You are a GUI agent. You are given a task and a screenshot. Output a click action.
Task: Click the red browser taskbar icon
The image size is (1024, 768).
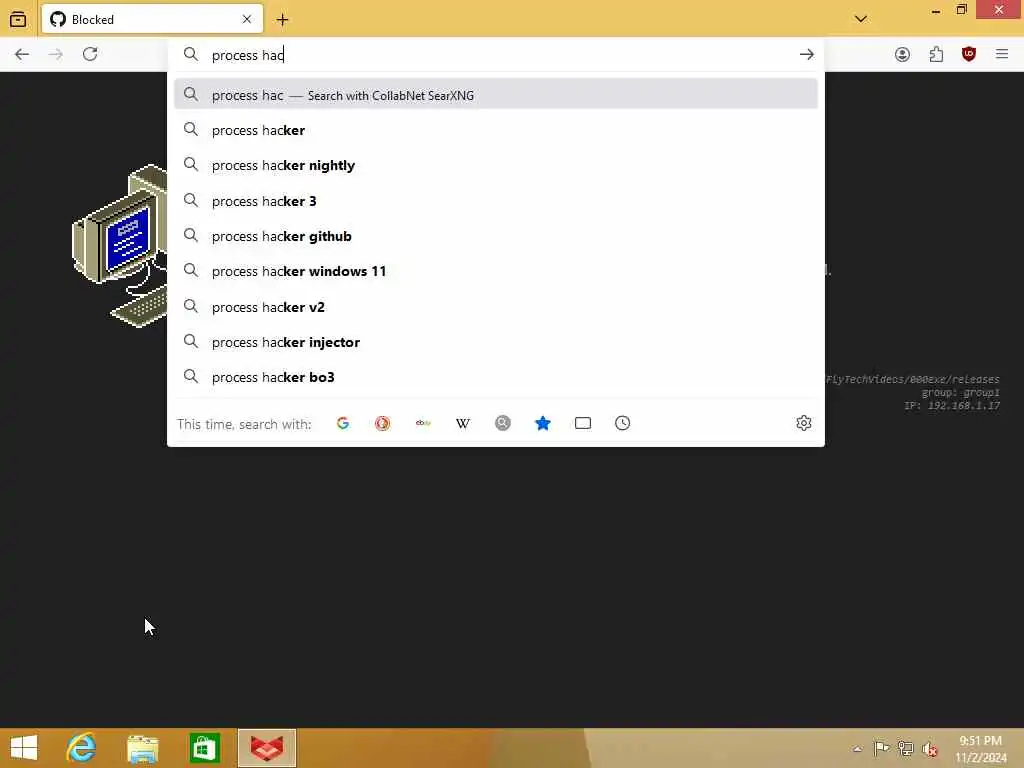(x=266, y=748)
